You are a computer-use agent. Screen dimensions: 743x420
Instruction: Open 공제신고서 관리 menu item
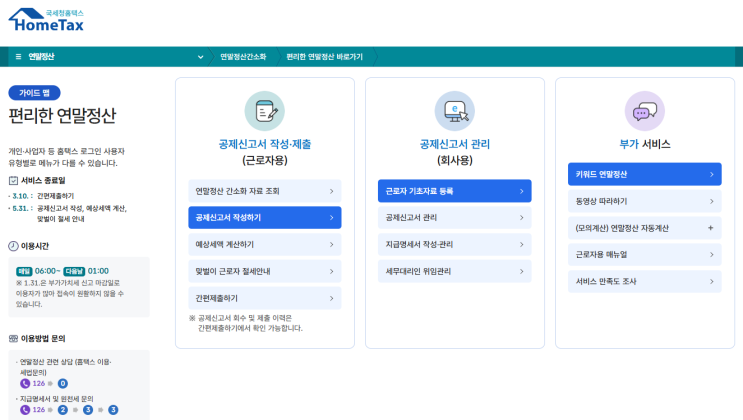455,218
